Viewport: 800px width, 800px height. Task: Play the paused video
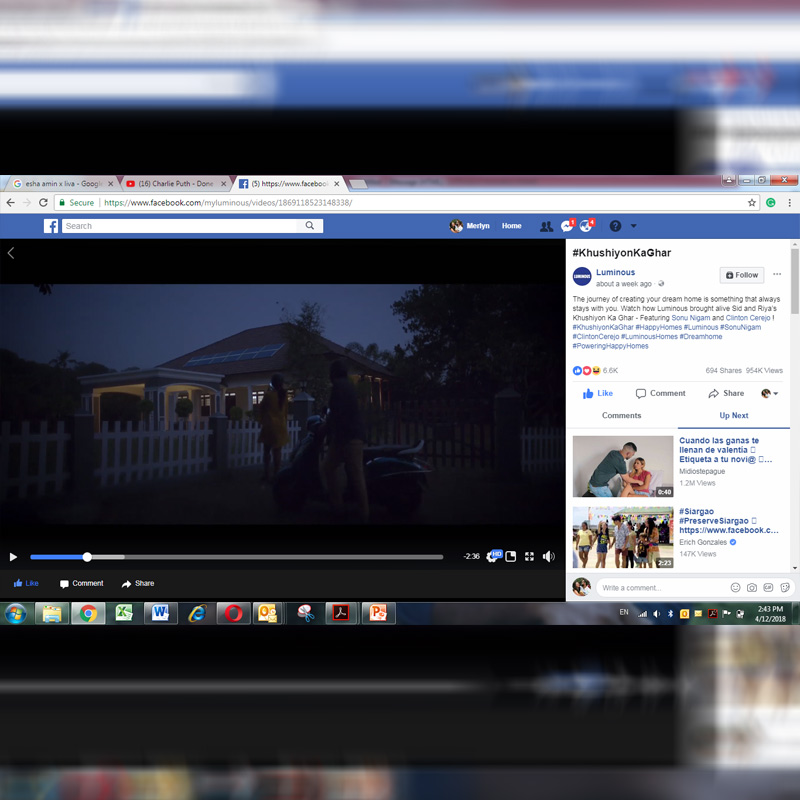coord(13,557)
